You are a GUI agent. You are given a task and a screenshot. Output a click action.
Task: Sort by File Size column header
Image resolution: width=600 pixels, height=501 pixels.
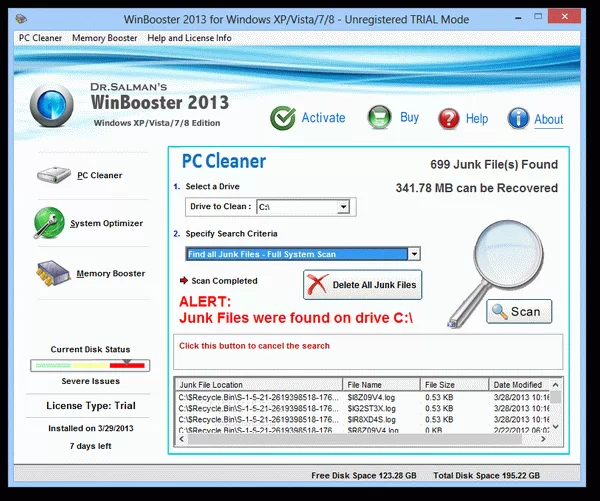click(455, 385)
